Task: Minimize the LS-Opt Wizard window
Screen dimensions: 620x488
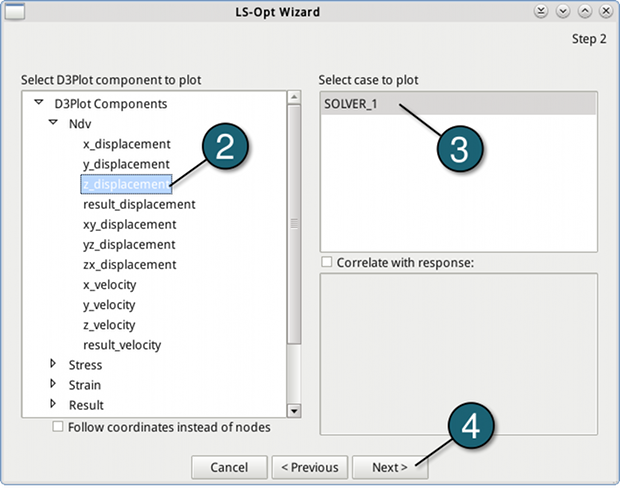Action: [562, 11]
